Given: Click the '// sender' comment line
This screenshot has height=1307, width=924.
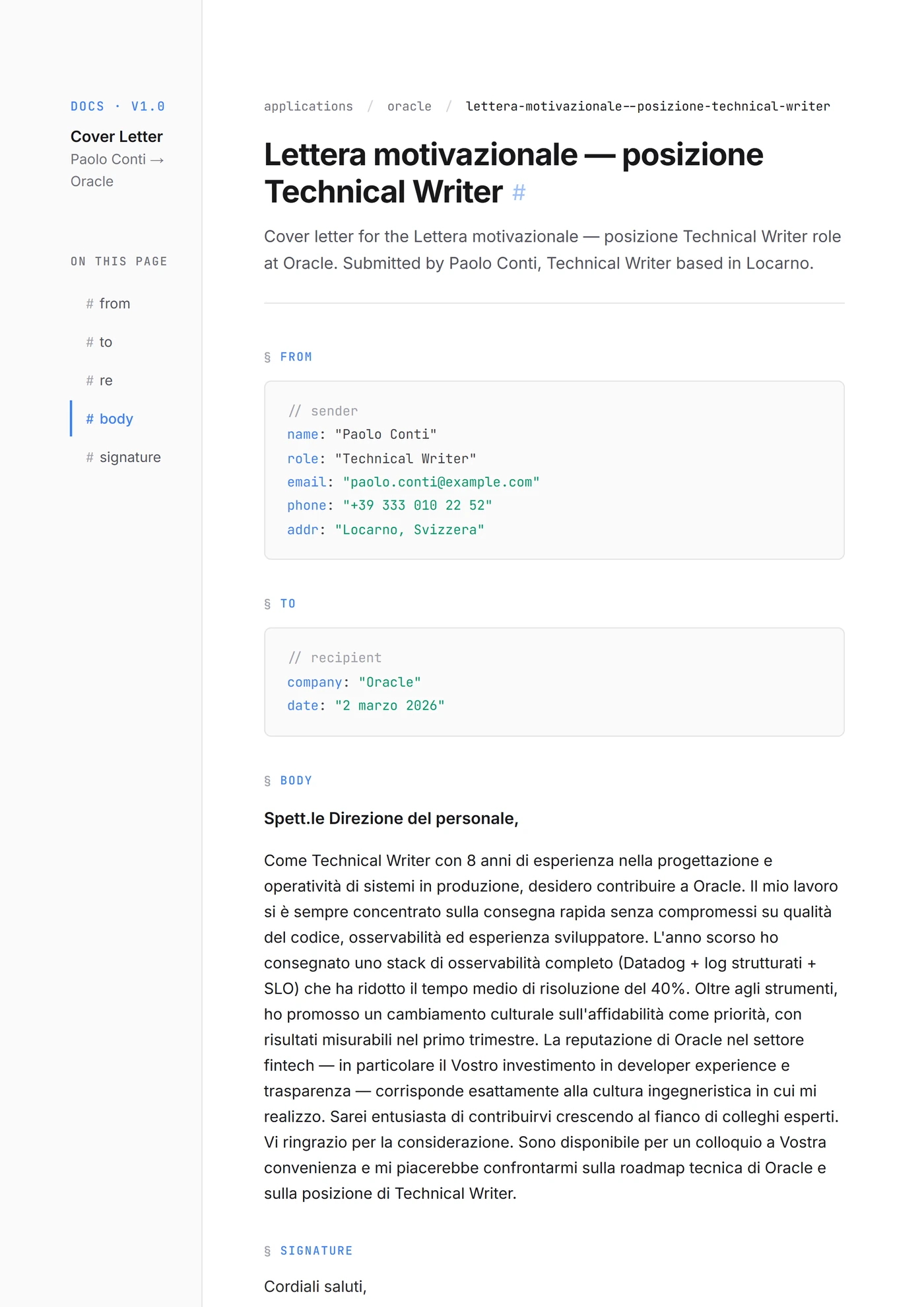Looking at the screenshot, I should (323, 411).
